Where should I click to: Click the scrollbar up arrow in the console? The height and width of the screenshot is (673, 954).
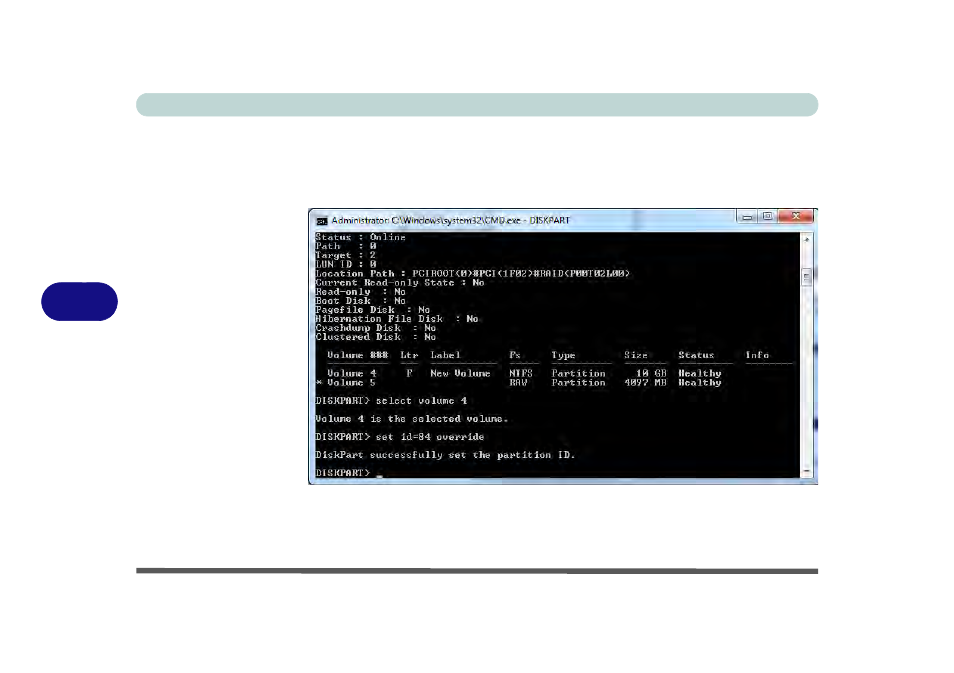click(807, 239)
